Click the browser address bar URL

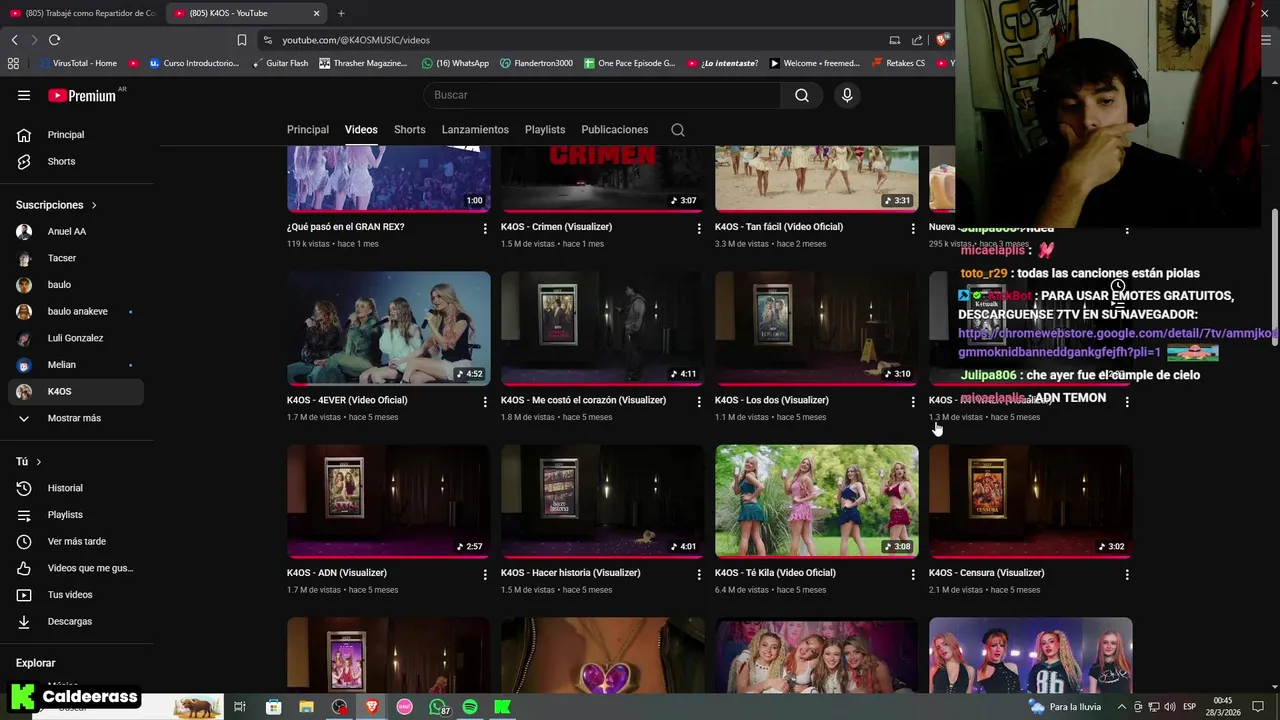(x=356, y=40)
